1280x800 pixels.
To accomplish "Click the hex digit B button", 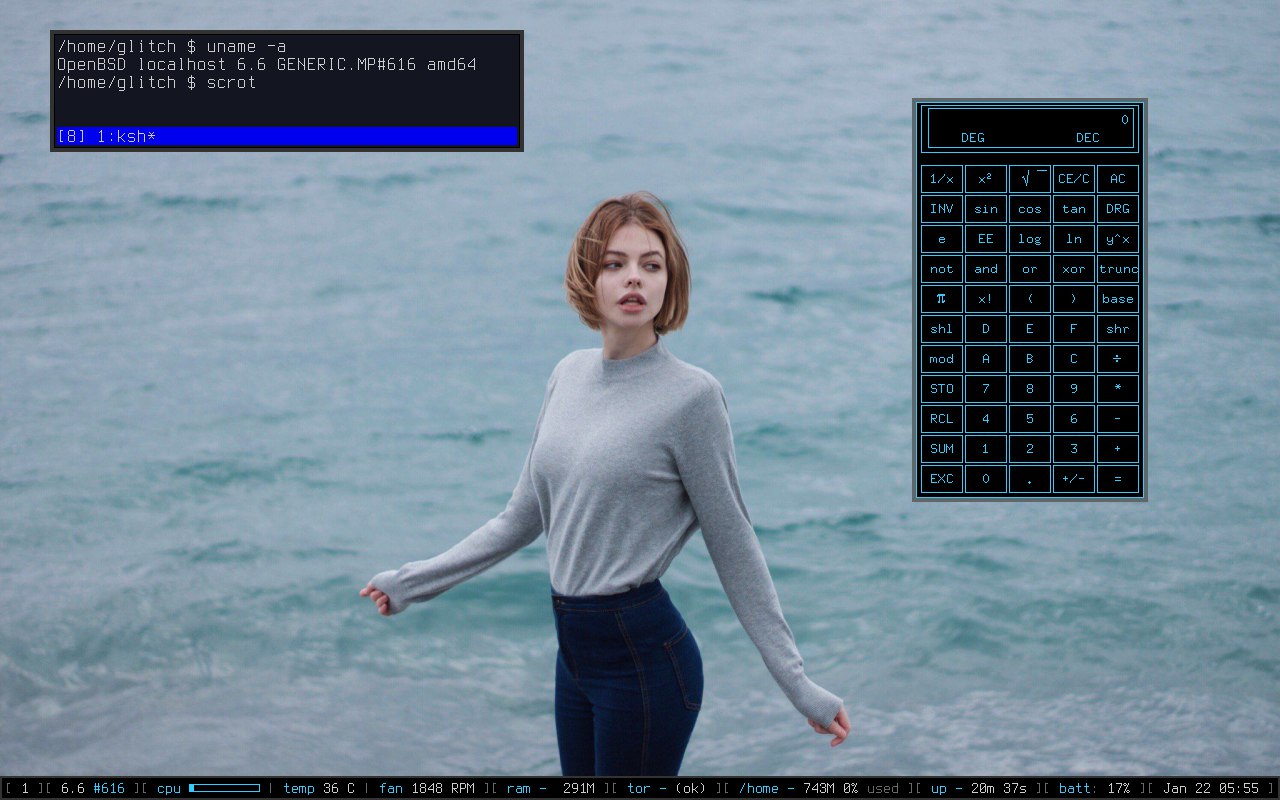I will [x=1030, y=359].
